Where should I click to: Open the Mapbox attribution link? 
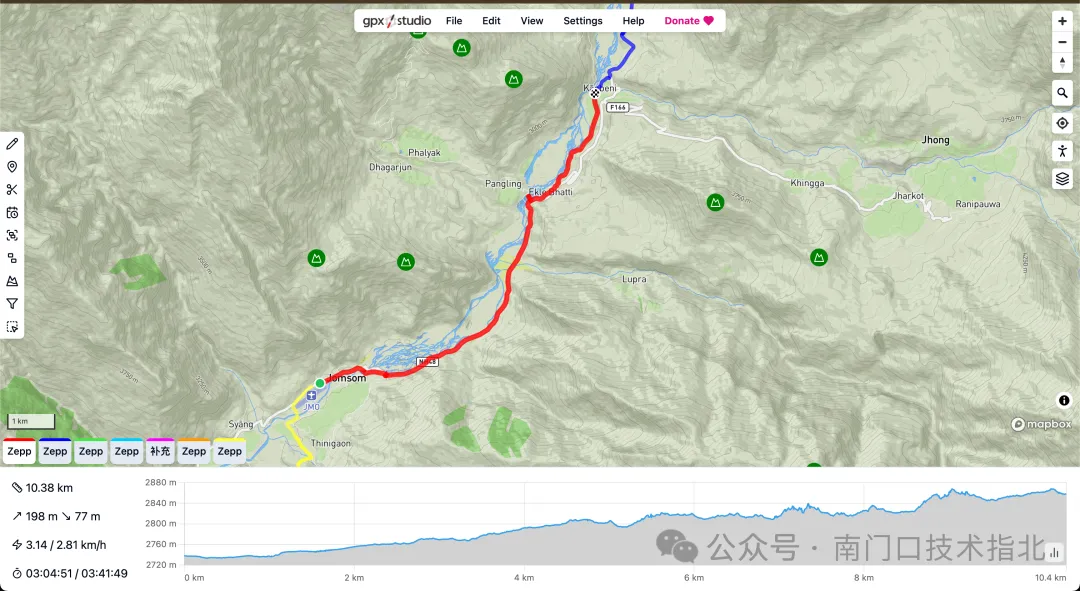point(1040,424)
